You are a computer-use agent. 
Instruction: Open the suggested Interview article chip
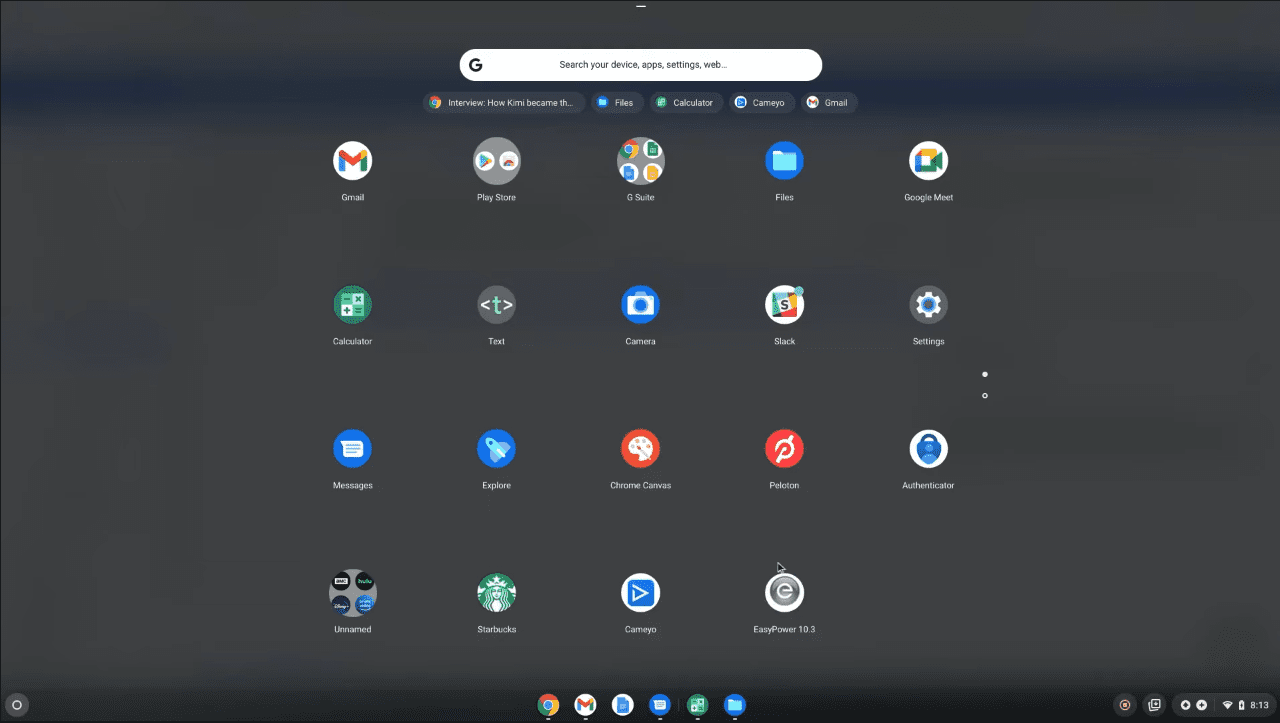[504, 102]
